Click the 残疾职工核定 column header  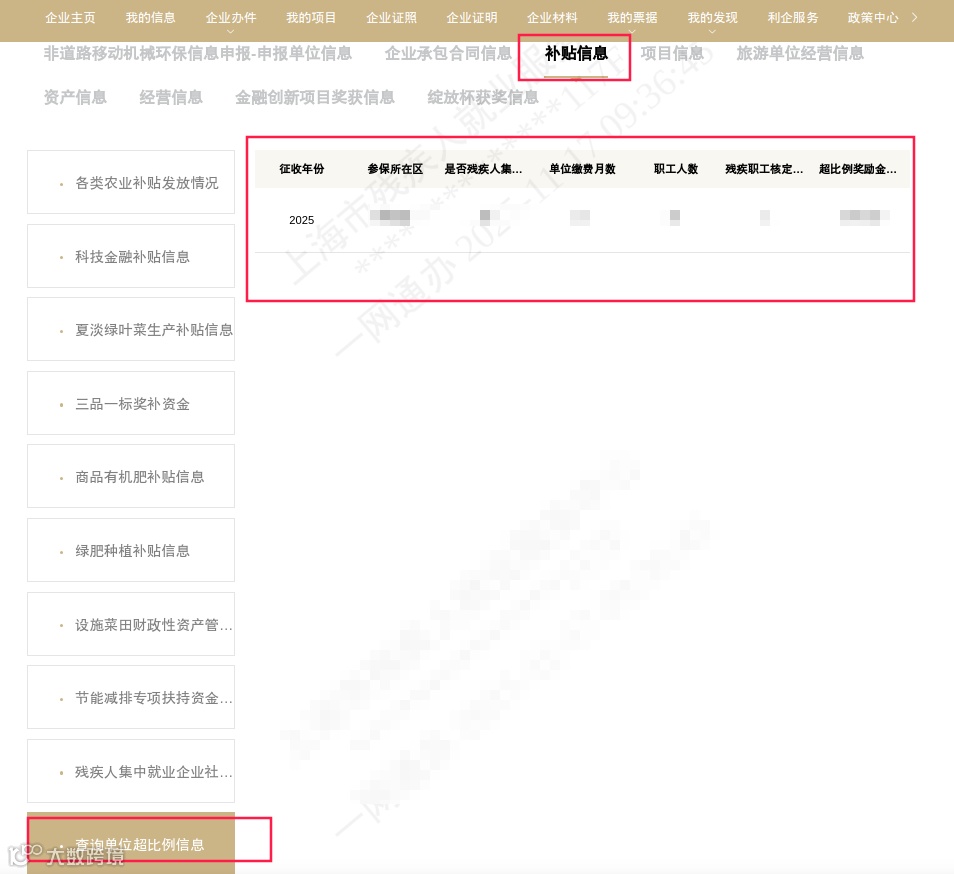pos(764,169)
